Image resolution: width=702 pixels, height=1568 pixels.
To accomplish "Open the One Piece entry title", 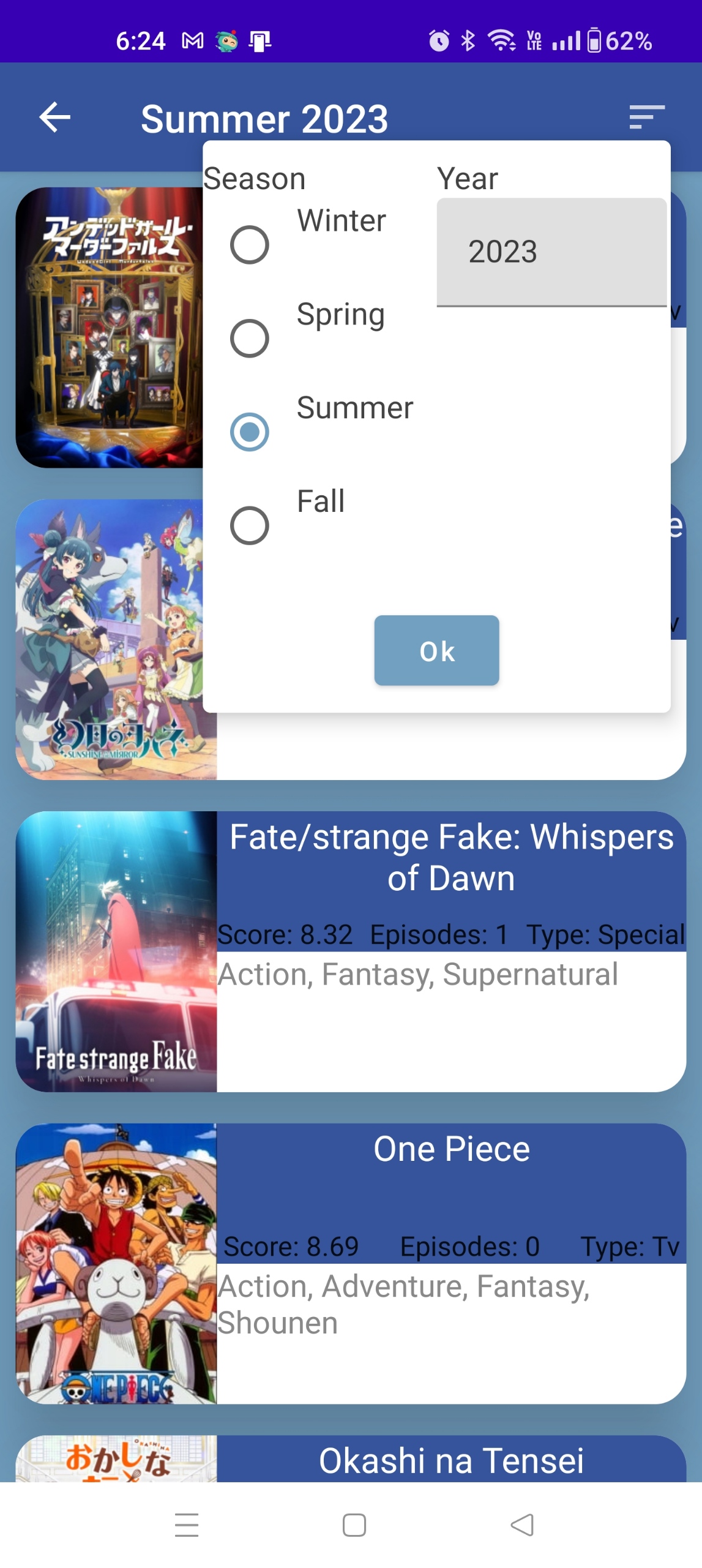I will [451, 1149].
